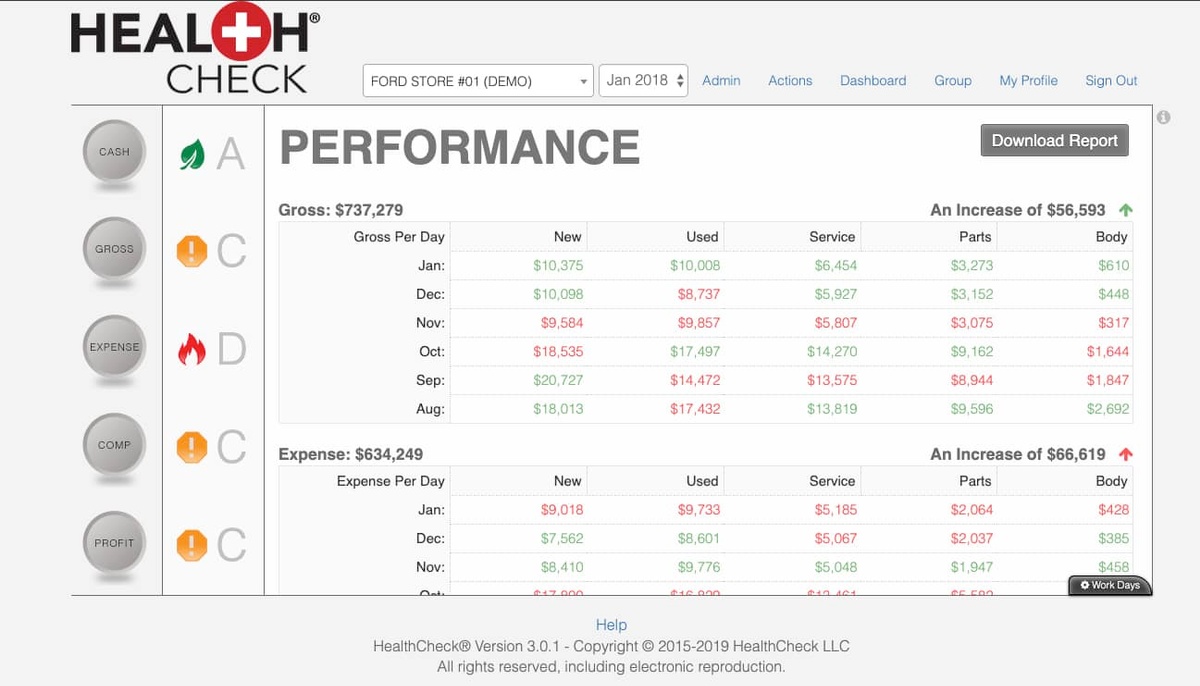The width and height of the screenshot is (1200, 686).
Task: Open the Admin menu
Action: [721, 81]
